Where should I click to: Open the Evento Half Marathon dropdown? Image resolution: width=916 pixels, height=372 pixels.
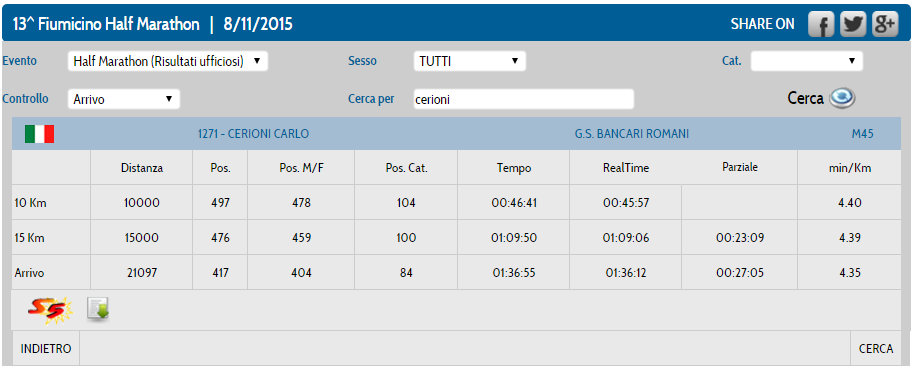pyautogui.click(x=168, y=61)
